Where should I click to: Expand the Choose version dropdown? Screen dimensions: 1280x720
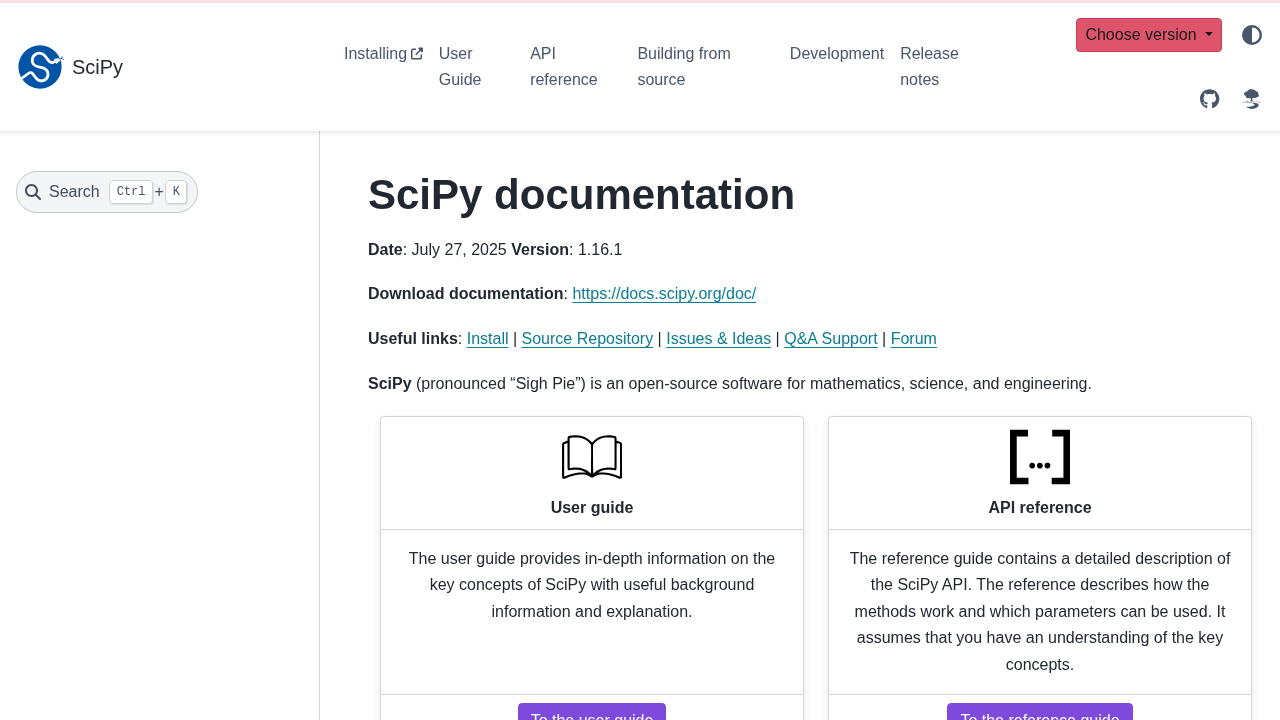pyautogui.click(x=1148, y=35)
